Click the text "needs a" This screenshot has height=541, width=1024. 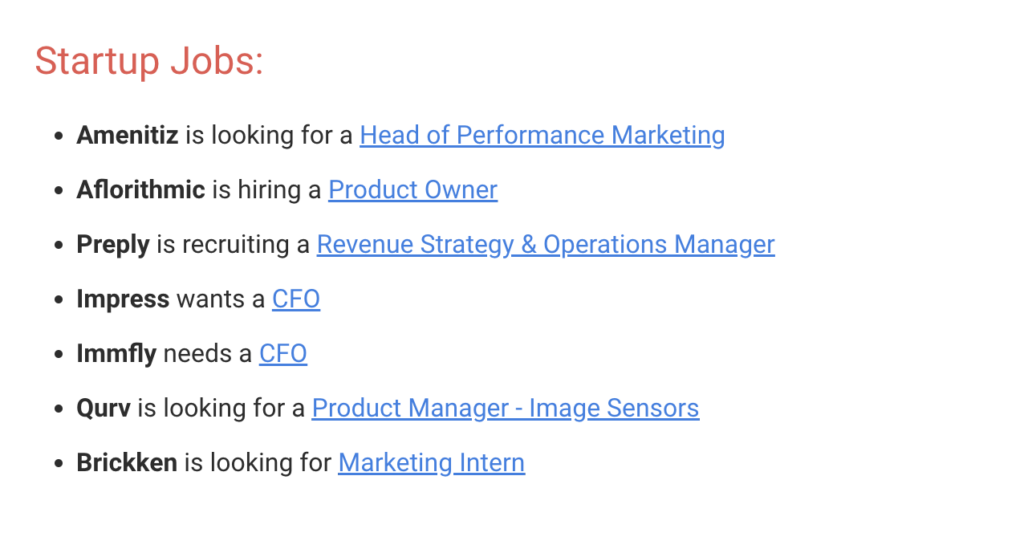(208, 353)
